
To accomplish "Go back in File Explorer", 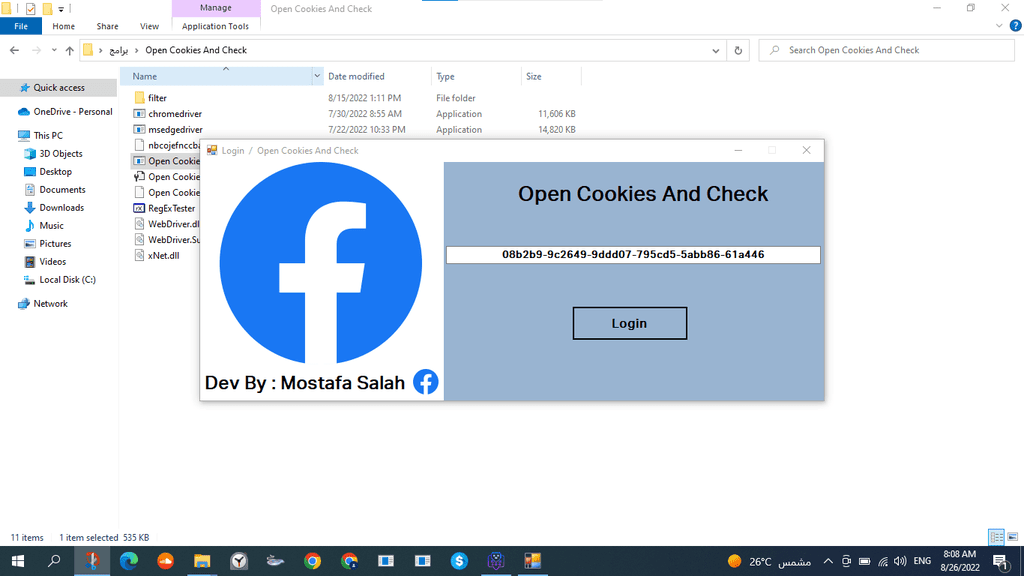I will pyautogui.click(x=14, y=50).
